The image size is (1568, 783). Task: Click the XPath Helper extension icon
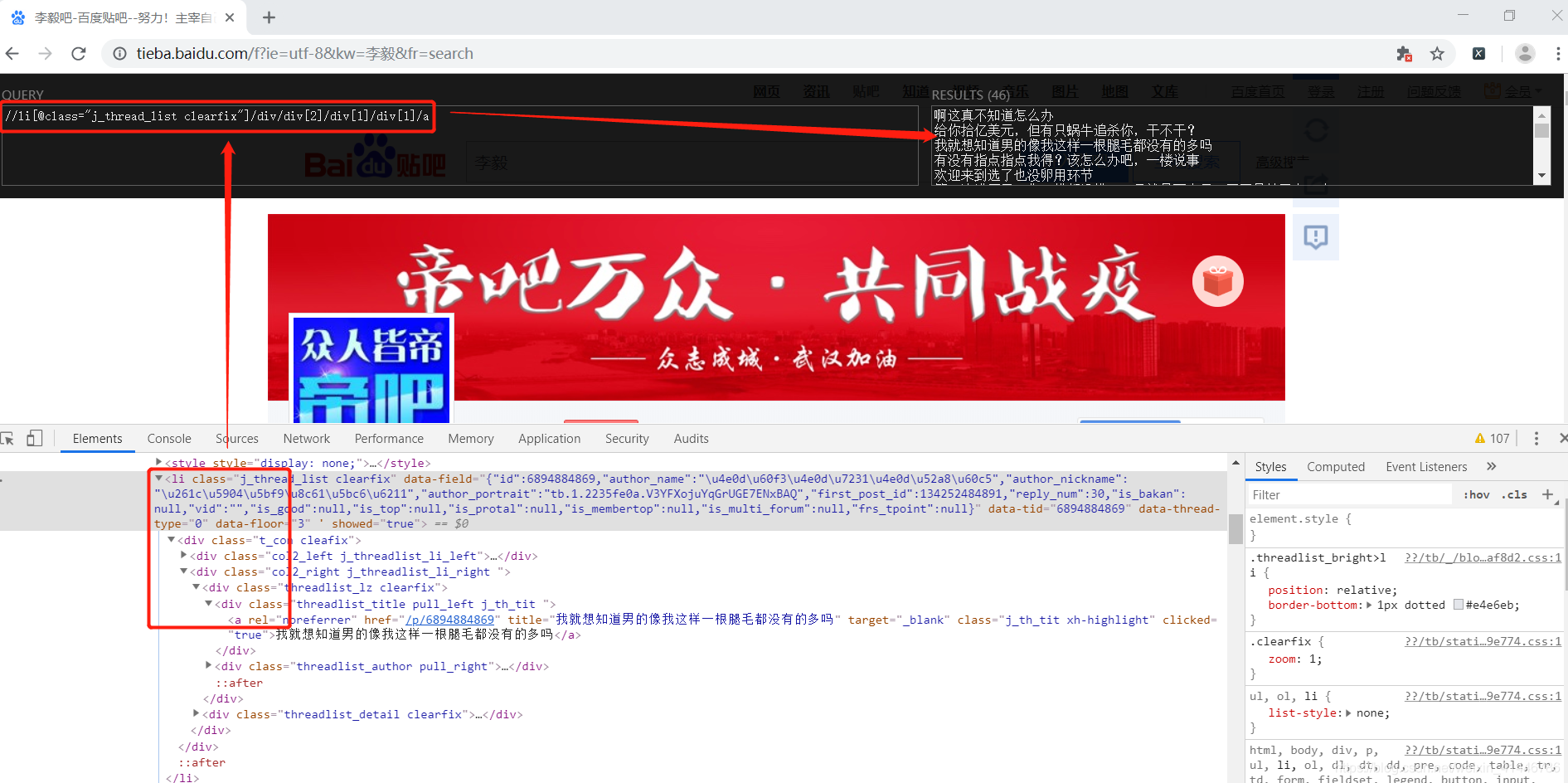click(1478, 54)
